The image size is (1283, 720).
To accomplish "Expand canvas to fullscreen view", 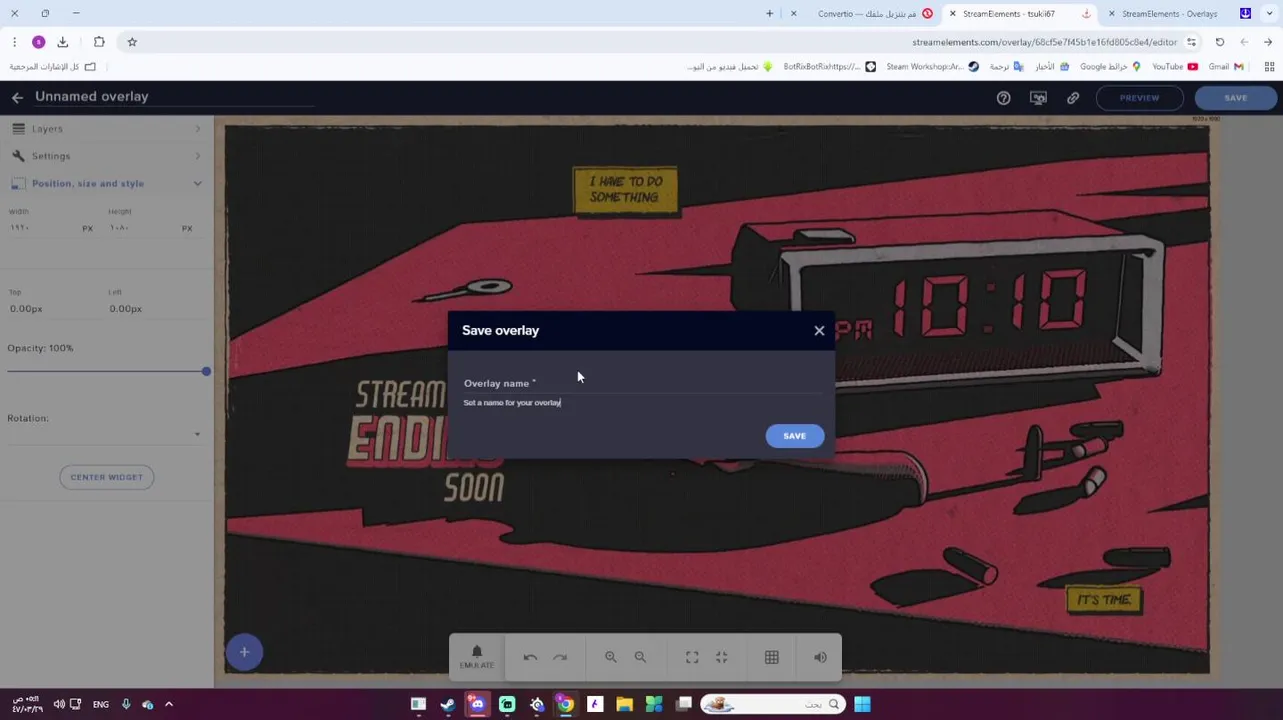I will click(692, 657).
